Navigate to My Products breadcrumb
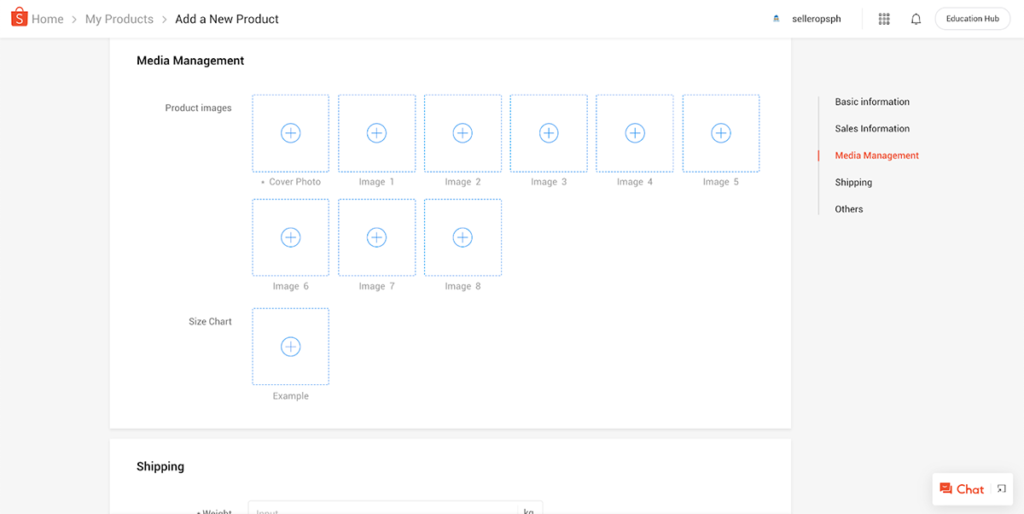 pyautogui.click(x=119, y=19)
